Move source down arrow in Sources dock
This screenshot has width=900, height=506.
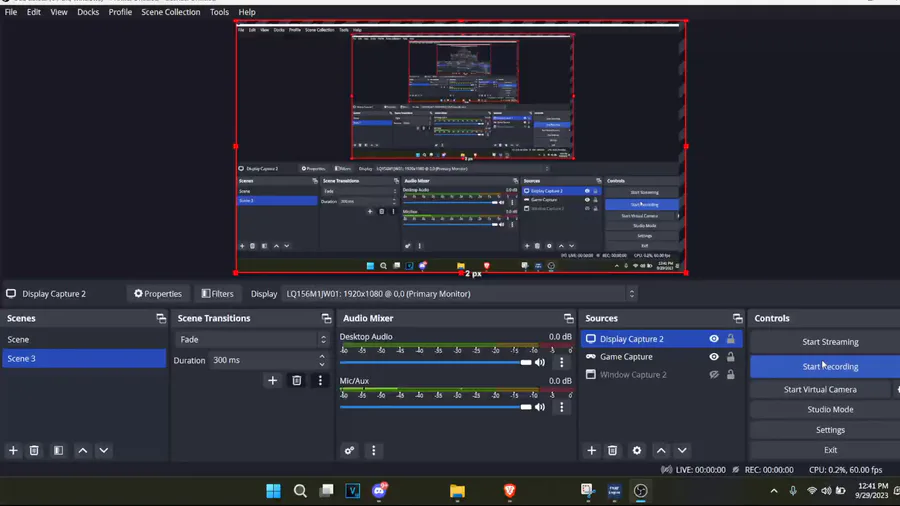click(682, 450)
